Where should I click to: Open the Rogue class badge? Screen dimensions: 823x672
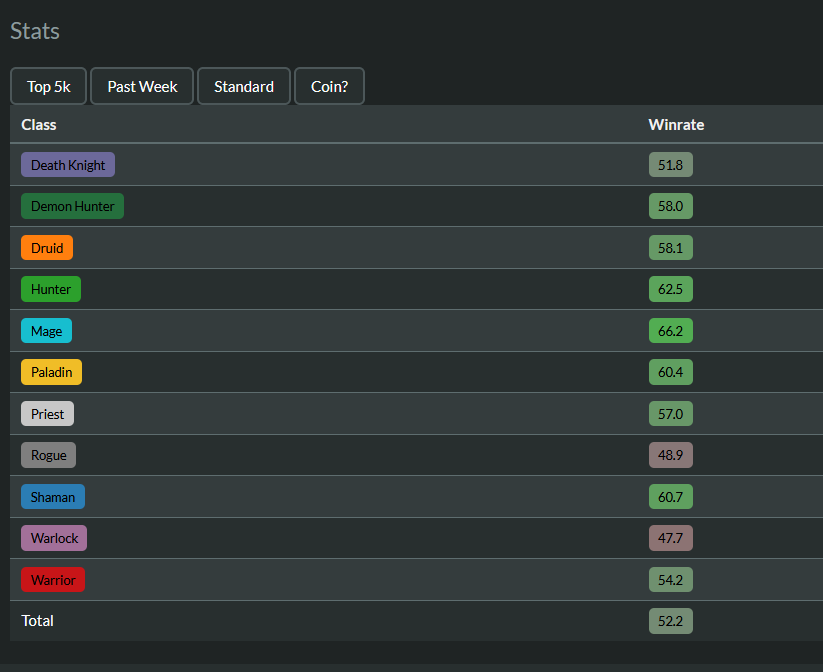tap(48, 455)
